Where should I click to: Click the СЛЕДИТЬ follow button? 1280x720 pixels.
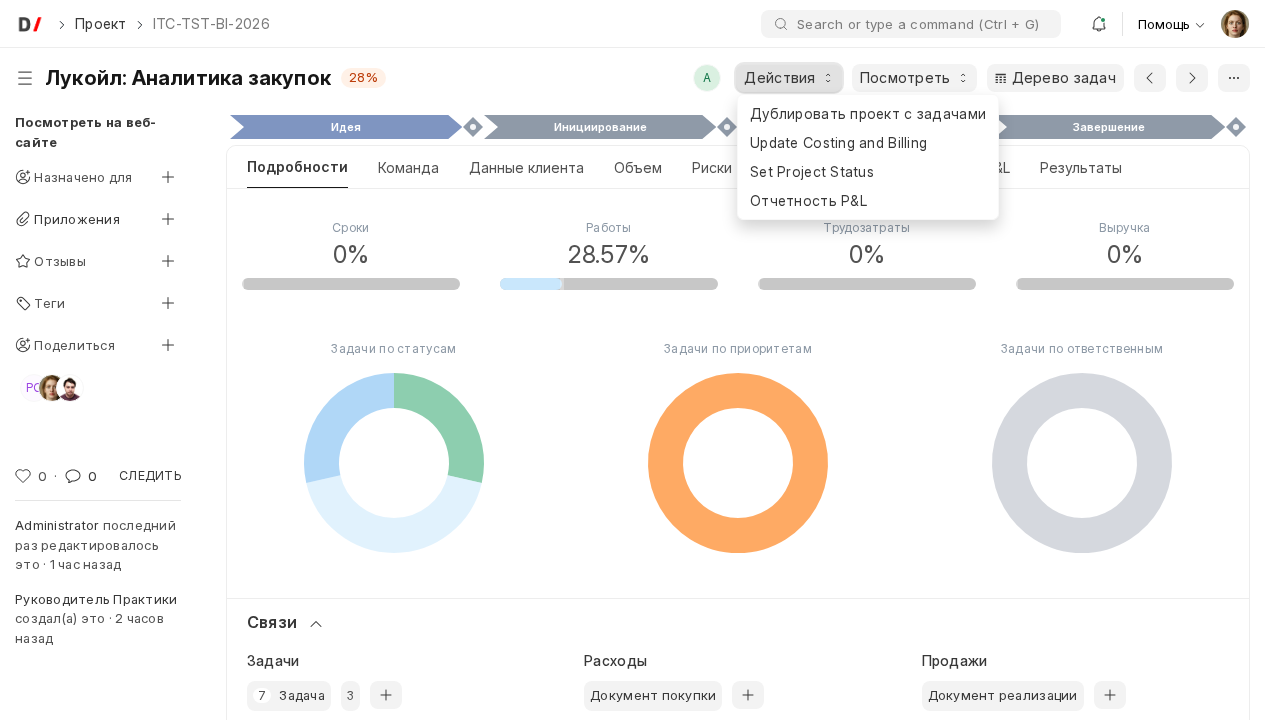click(150, 476)
